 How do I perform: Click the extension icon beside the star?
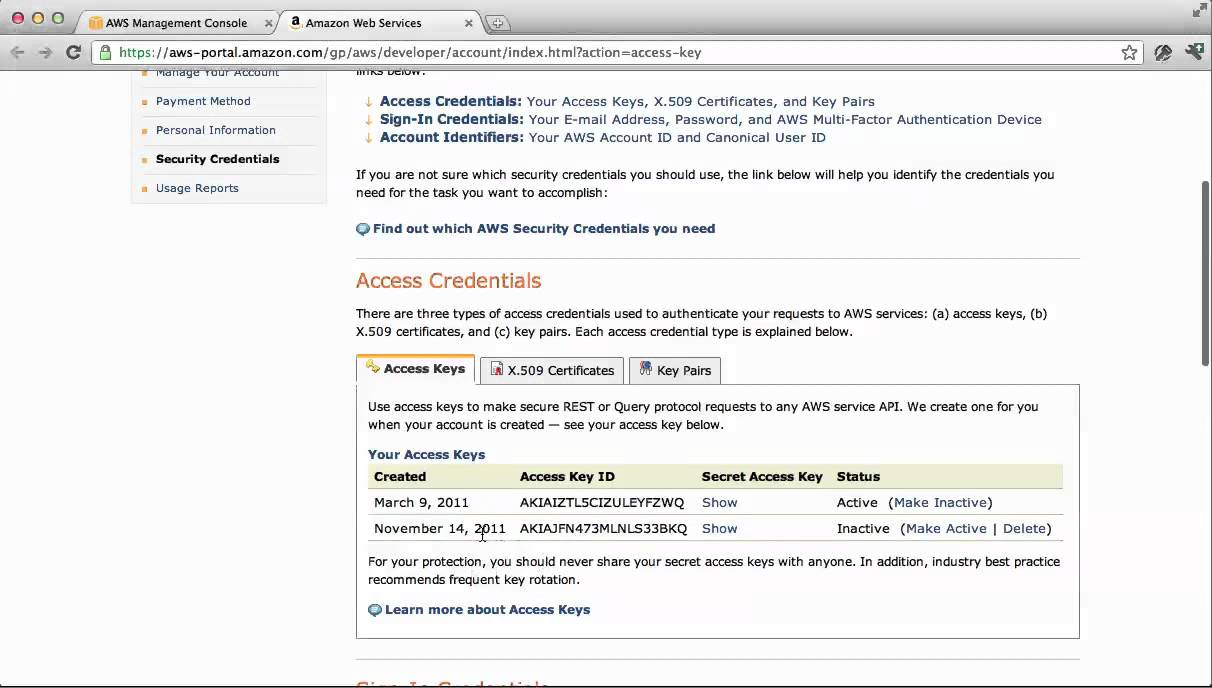(1163, 53)
